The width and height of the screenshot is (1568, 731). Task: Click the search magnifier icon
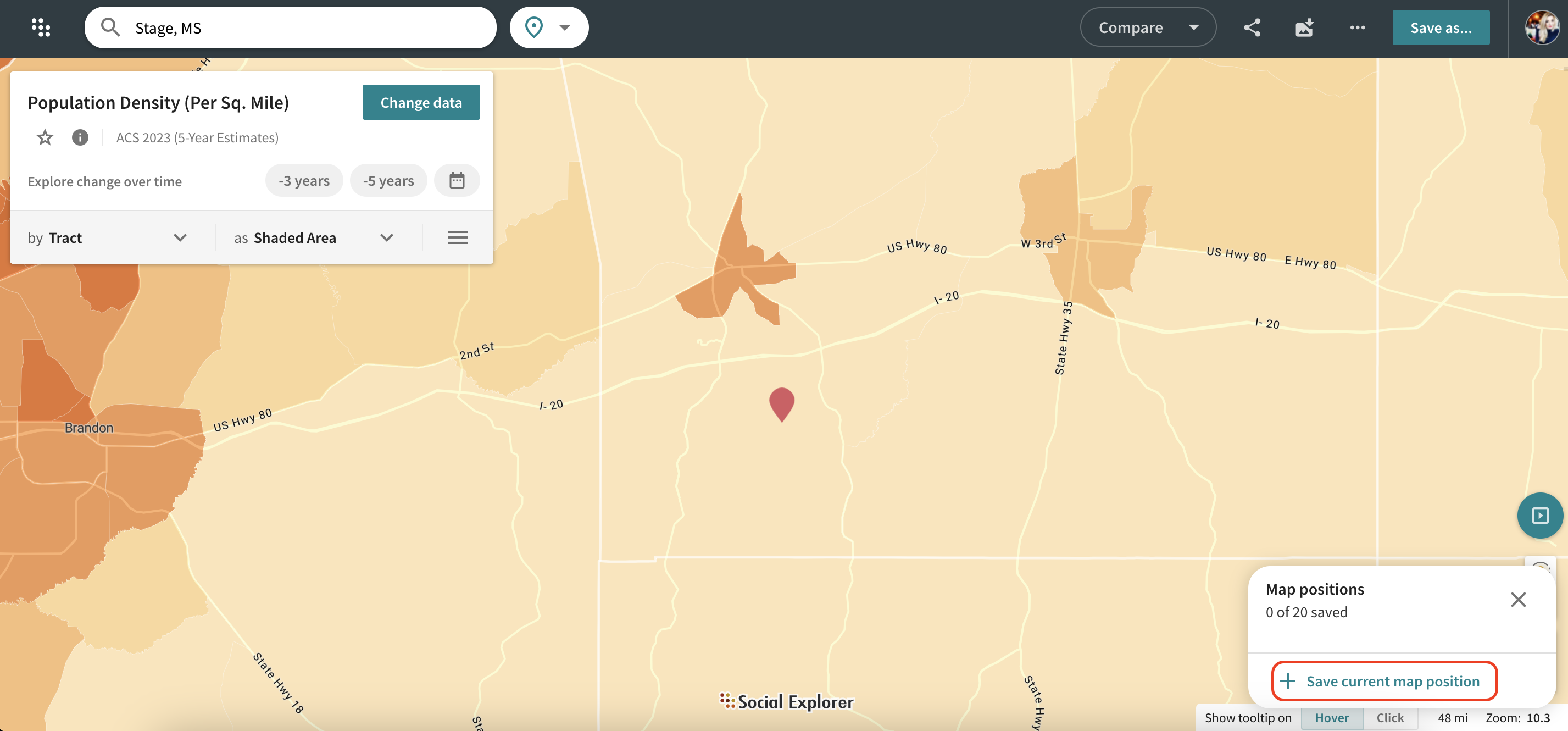[110, 27]
